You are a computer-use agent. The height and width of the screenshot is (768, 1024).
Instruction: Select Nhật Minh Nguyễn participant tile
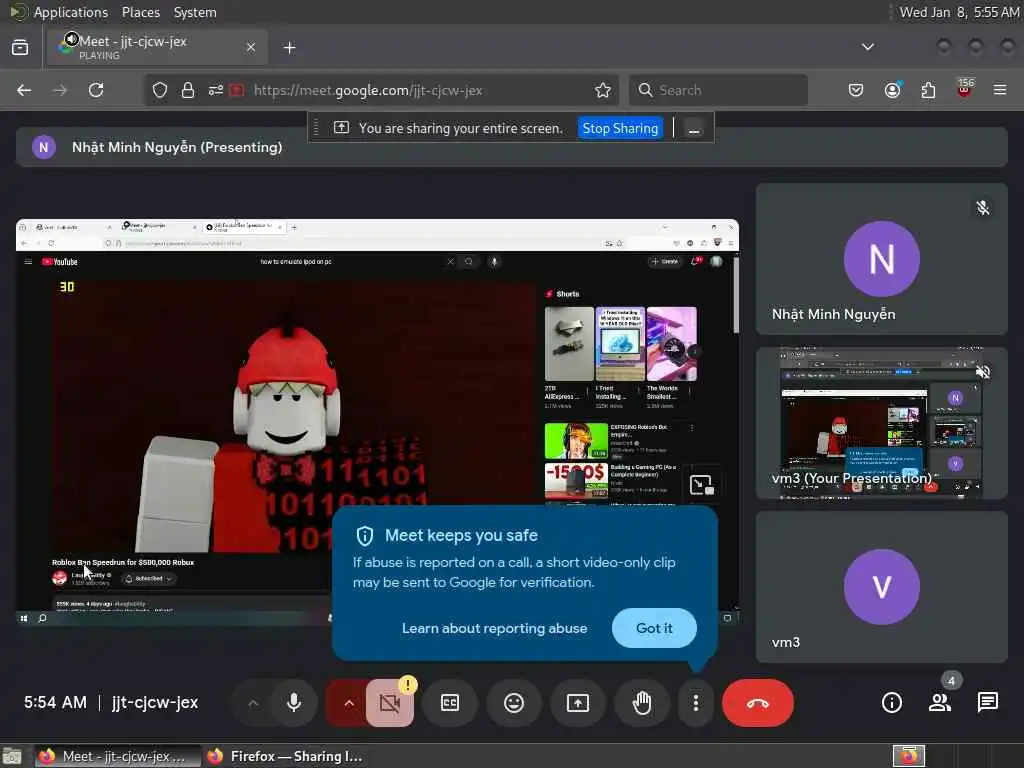pyautogui.click(x=882, y=259)
